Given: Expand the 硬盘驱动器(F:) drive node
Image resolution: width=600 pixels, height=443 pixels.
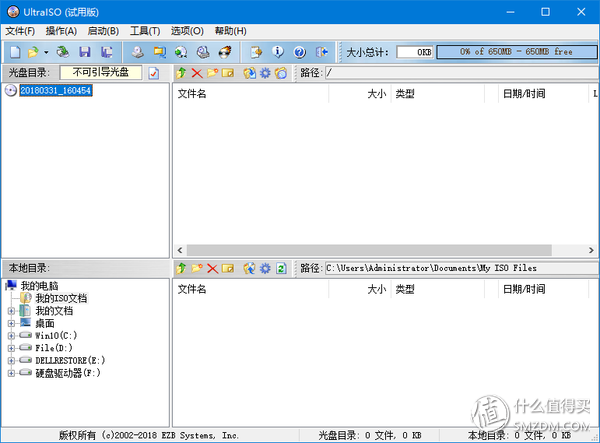Looking at the screenshot, I should (x=11, y=373).
